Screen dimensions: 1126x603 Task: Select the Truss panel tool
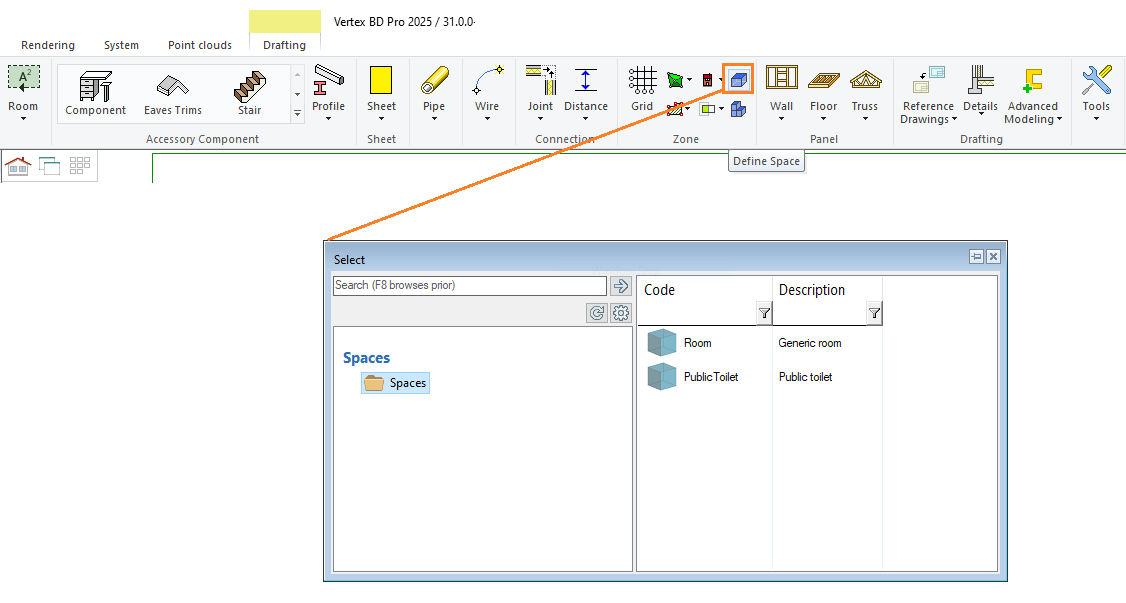tap(864, 88)
